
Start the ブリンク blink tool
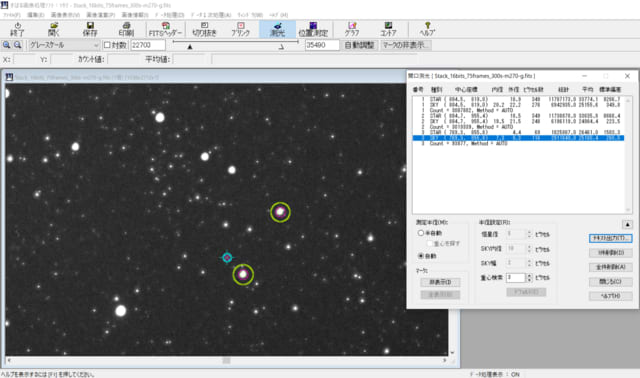[240, 29]
